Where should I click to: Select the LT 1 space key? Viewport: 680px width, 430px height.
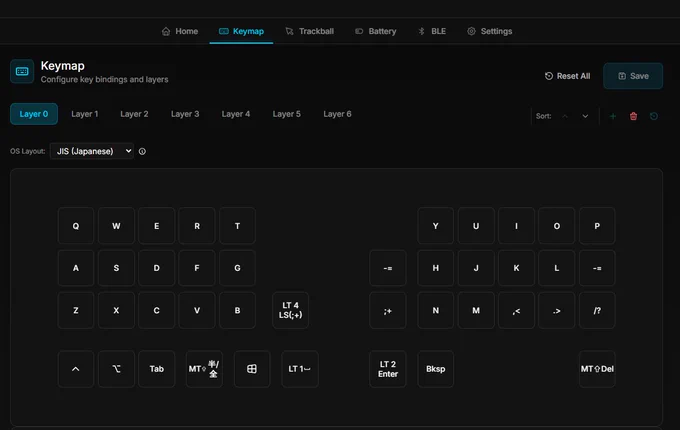point(300,369)
